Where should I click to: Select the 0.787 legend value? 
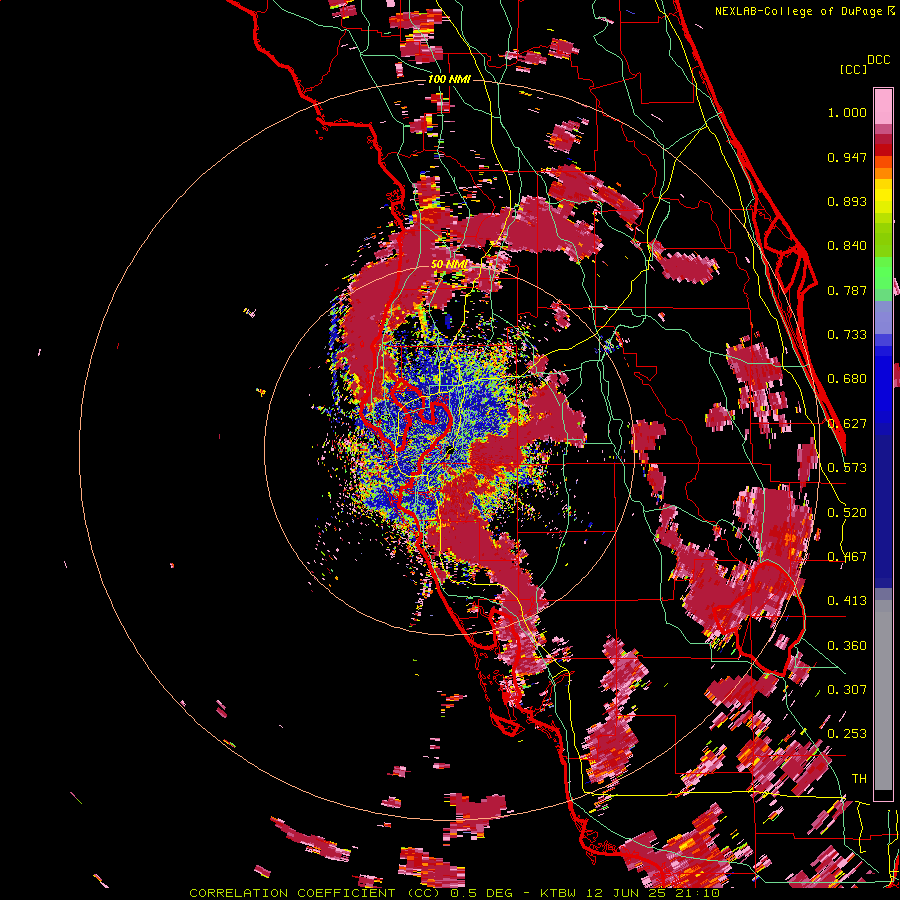847,290
